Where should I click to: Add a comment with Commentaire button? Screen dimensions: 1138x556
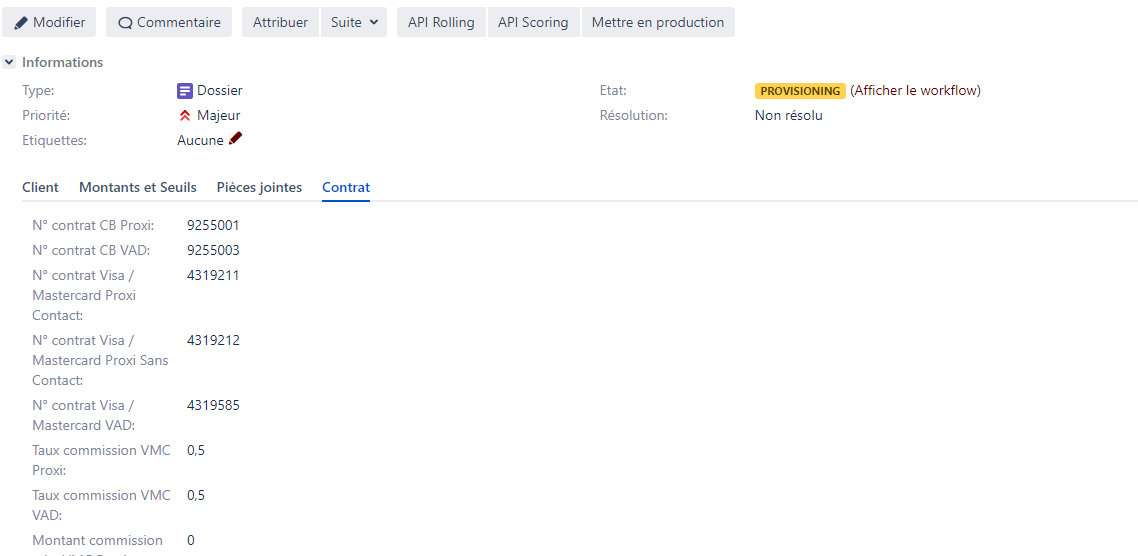[x=169, y=22]
